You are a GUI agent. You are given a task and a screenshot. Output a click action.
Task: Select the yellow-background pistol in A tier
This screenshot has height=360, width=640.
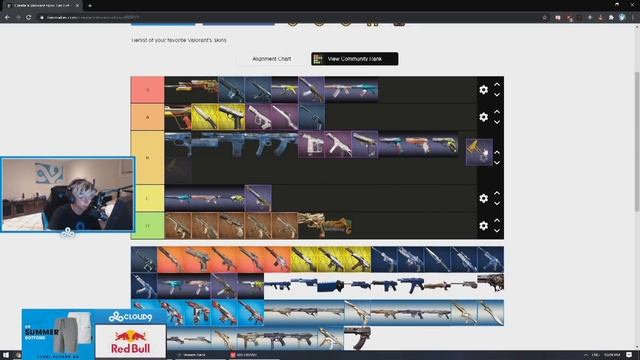[x=231, y=117]
